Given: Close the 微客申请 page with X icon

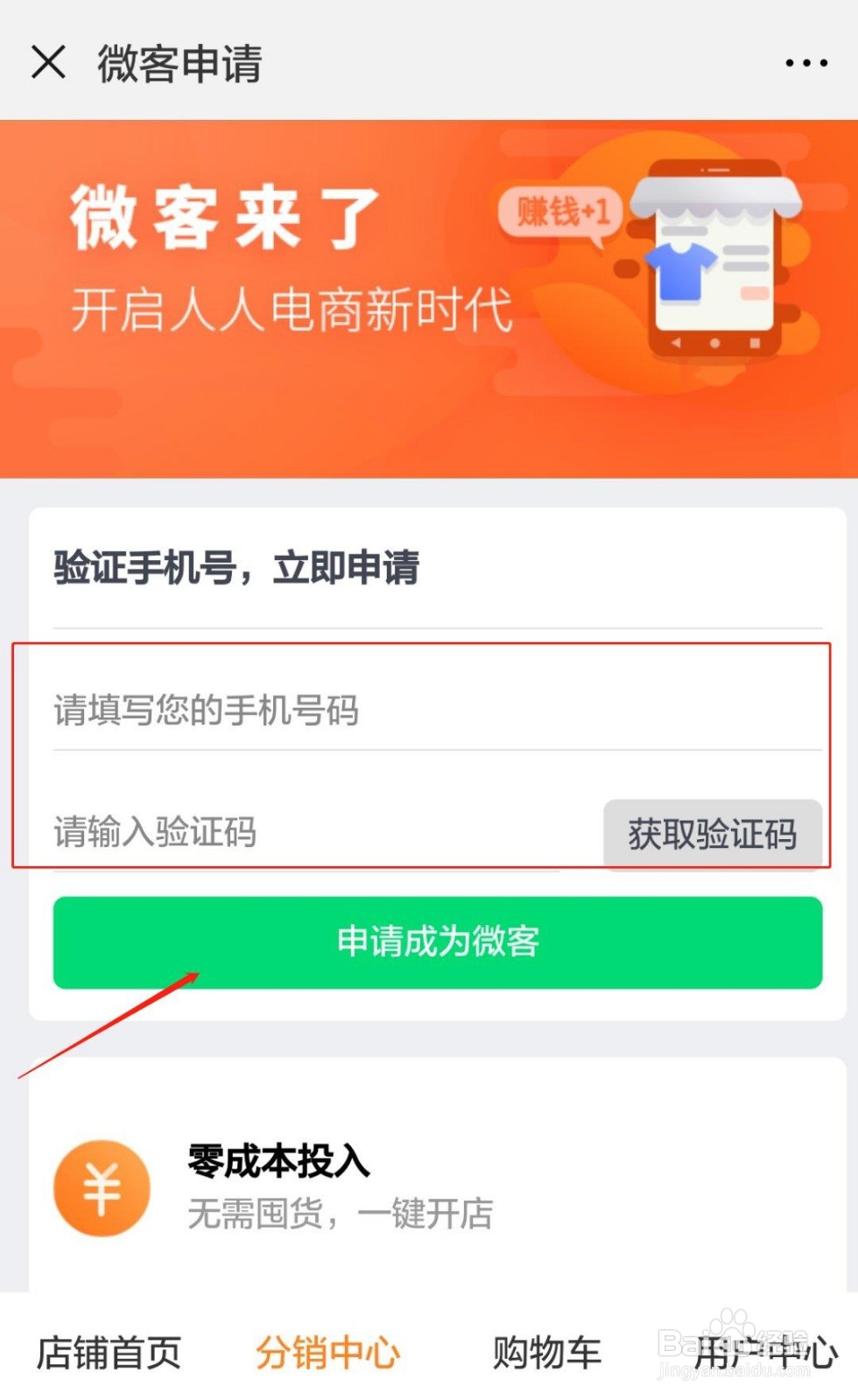Looking at the screenshot, I should (48, 62).
